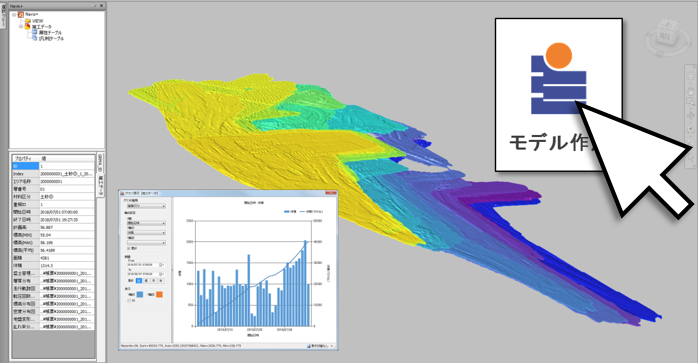The width and height of the screenshot is (699, 363).
Task: Switch to the 施工データ vertical tab
Action: click(101, 185)
